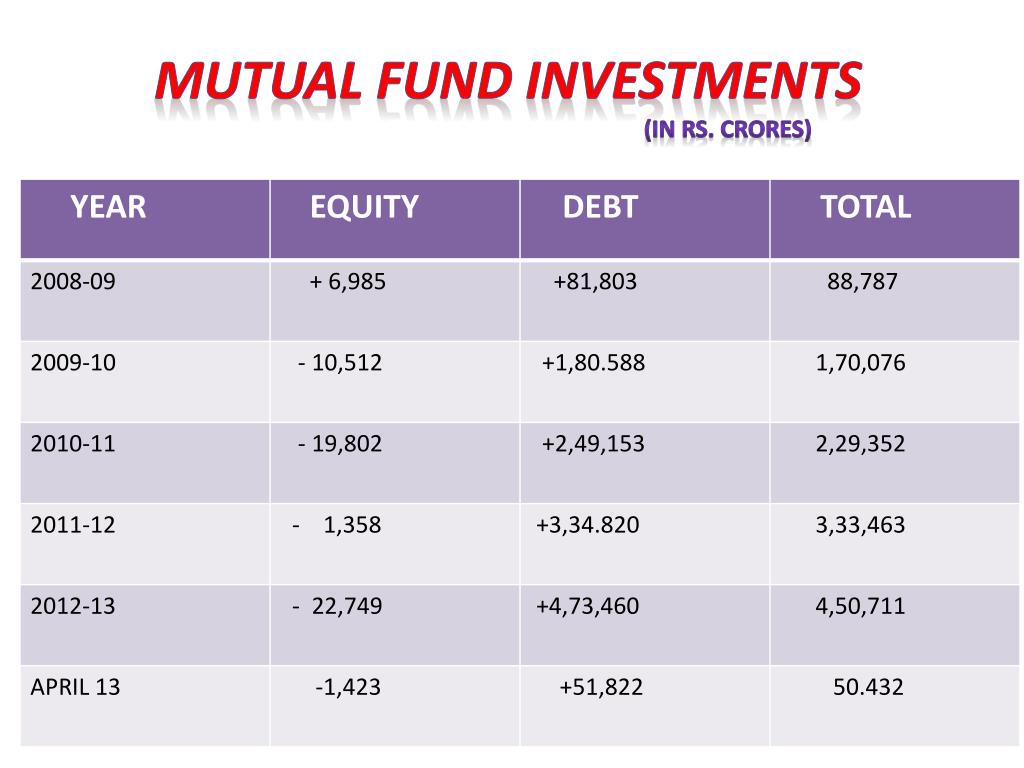Click the +2,49,153 debt value
This screenshot has height=768, width=1024.
[x=593, y=444]
